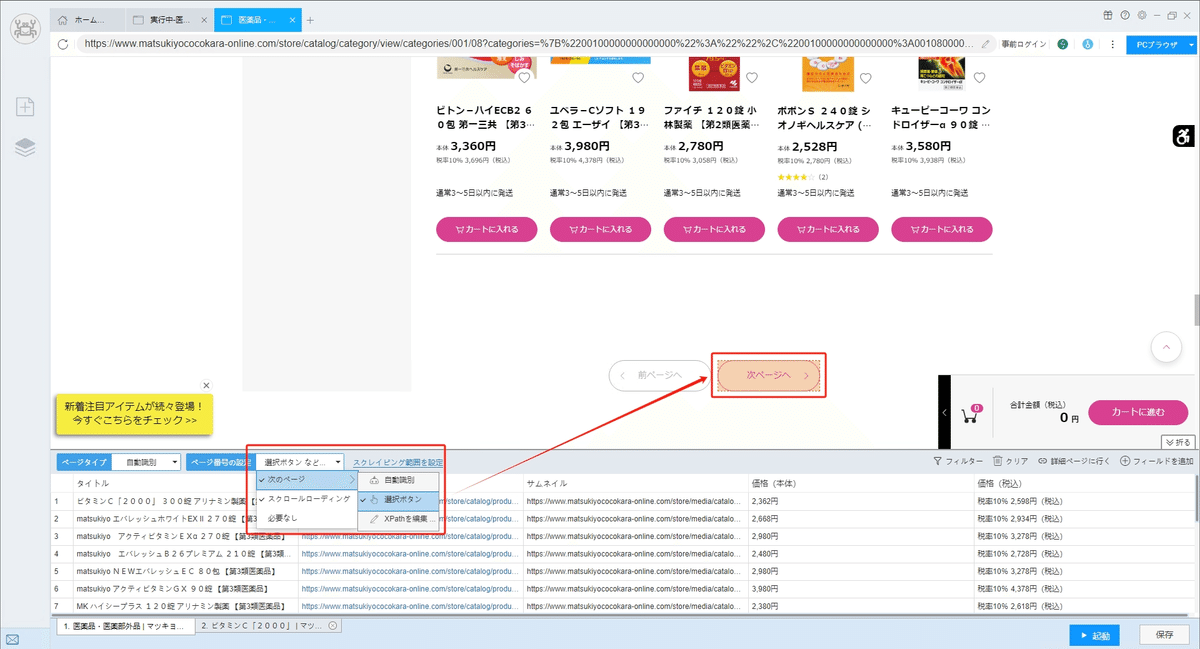Choose 自動識別 in the submenu
1200x649 pixels.
pyautogui.click(x=399, y=480)
